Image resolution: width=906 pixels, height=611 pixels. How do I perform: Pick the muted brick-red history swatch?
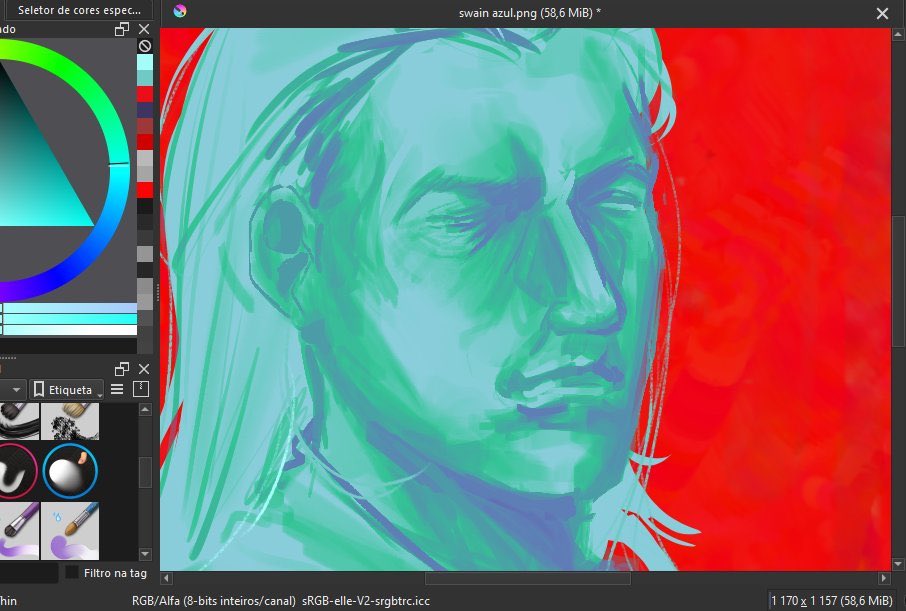145,126
